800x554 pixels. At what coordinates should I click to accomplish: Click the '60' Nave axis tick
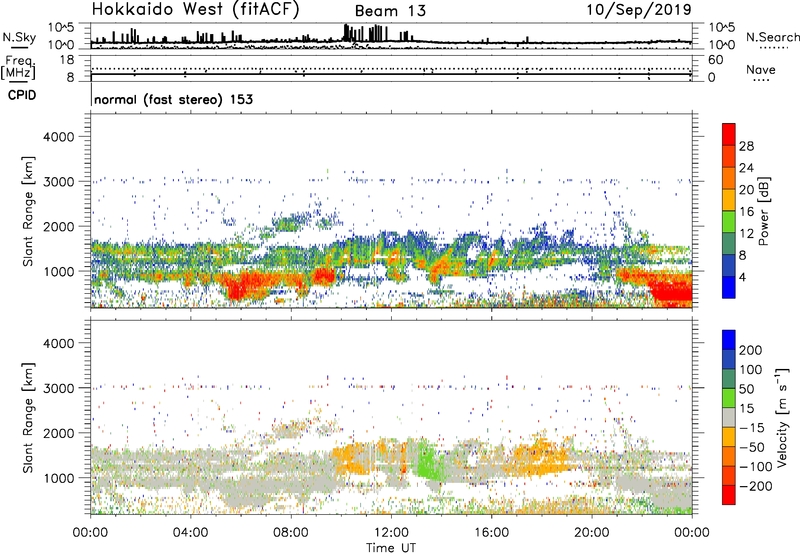click(x=715, y=60)
